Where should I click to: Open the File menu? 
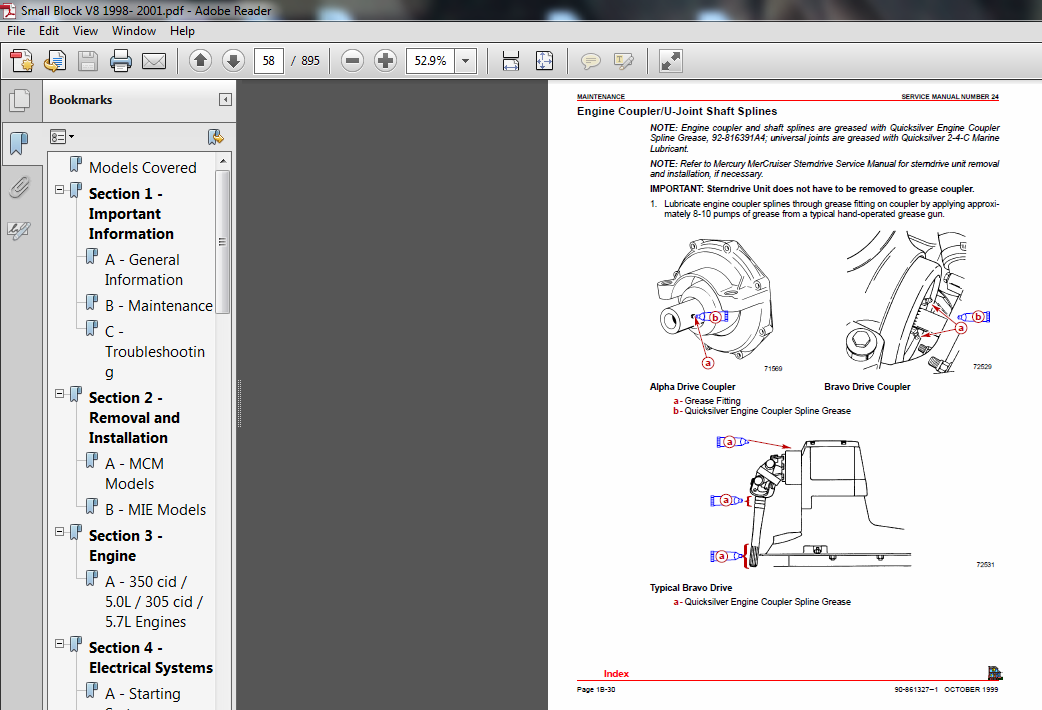coord(16,31)
